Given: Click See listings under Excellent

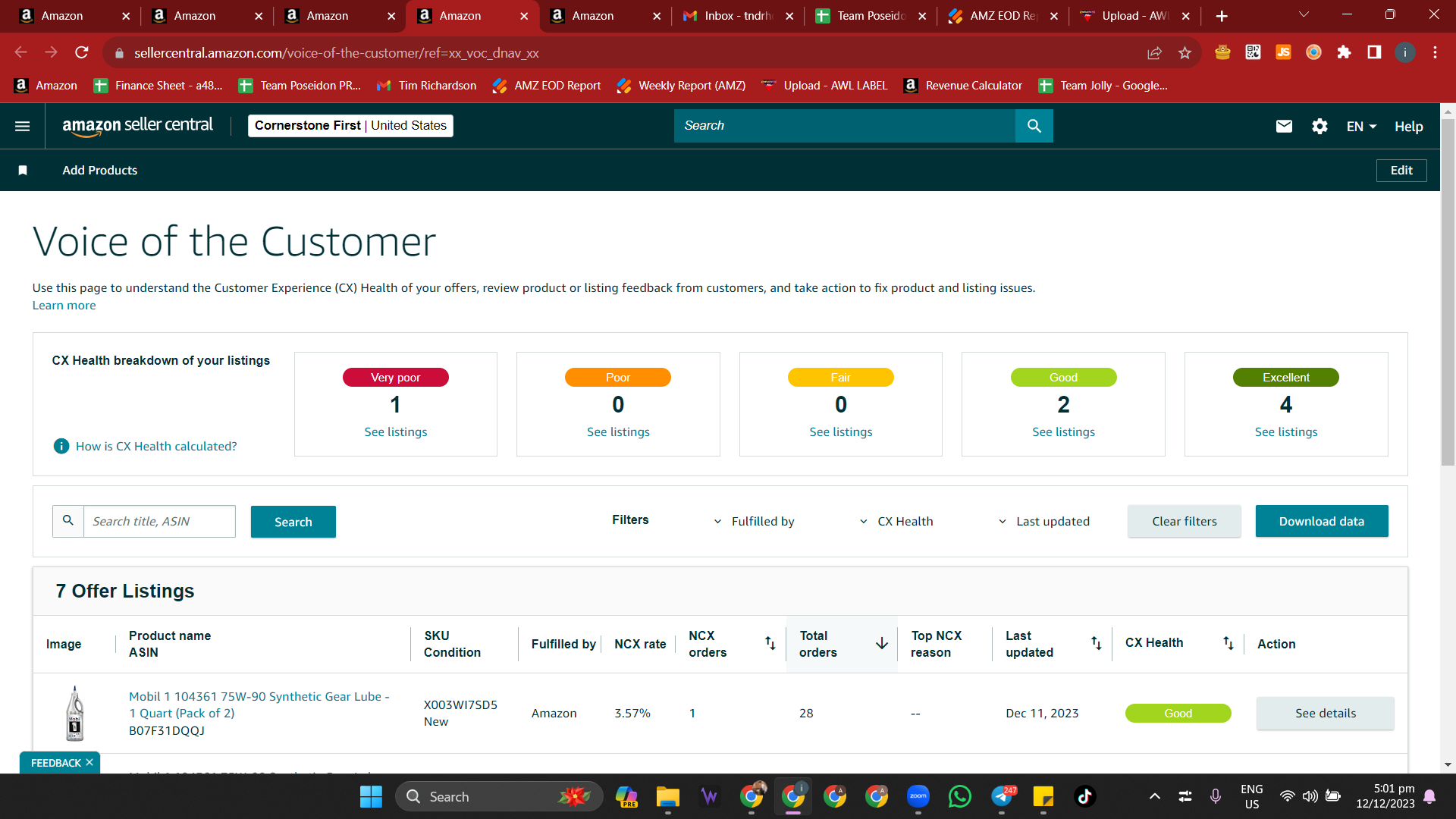Looking at the screenshot, I should pos(1285,431).
